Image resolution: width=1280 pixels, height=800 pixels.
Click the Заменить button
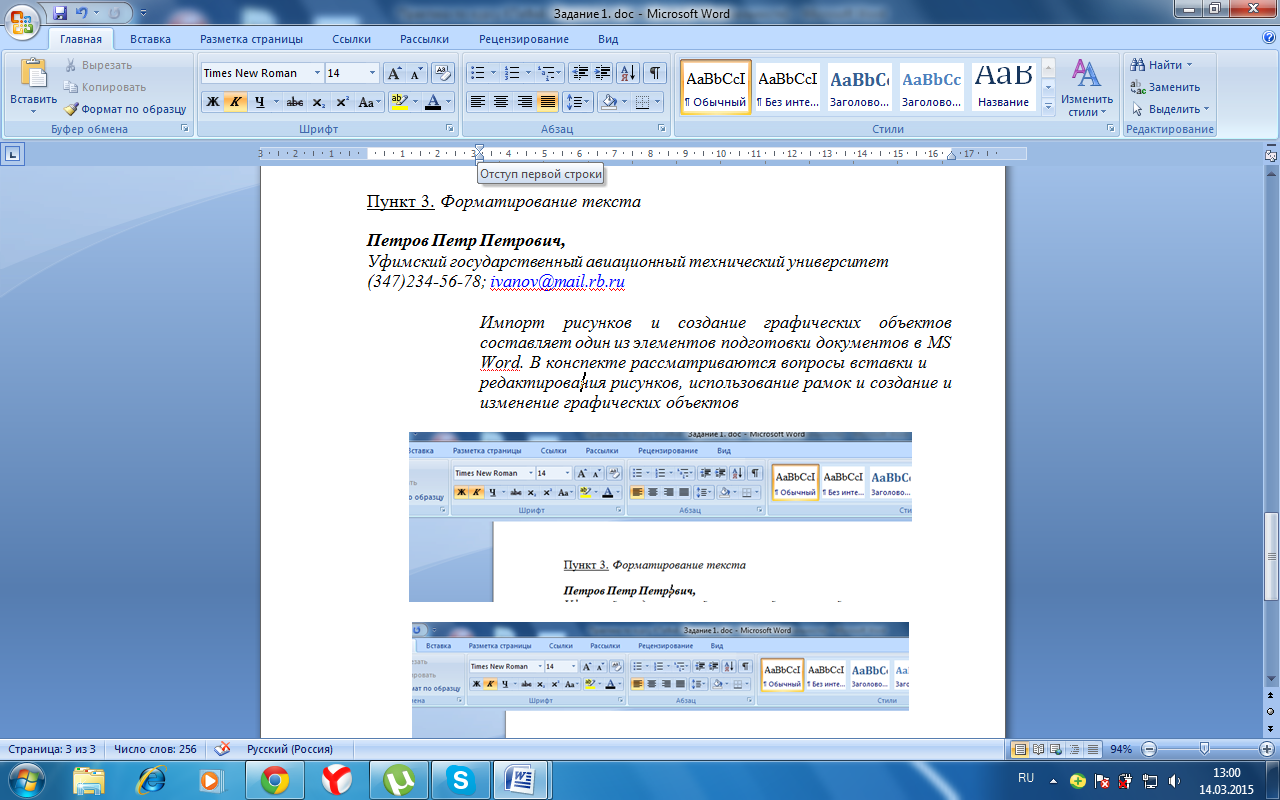pos(1165,87)
